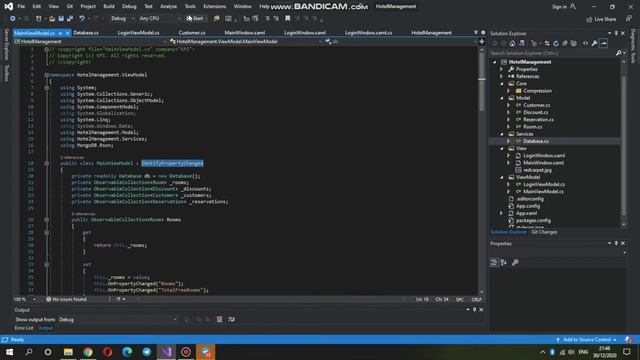Image resolution: width=640 pixels, height=360 pixels.
Task: Click the Navigate Backward toolbar icon
Action: click(x=13, y=18)
